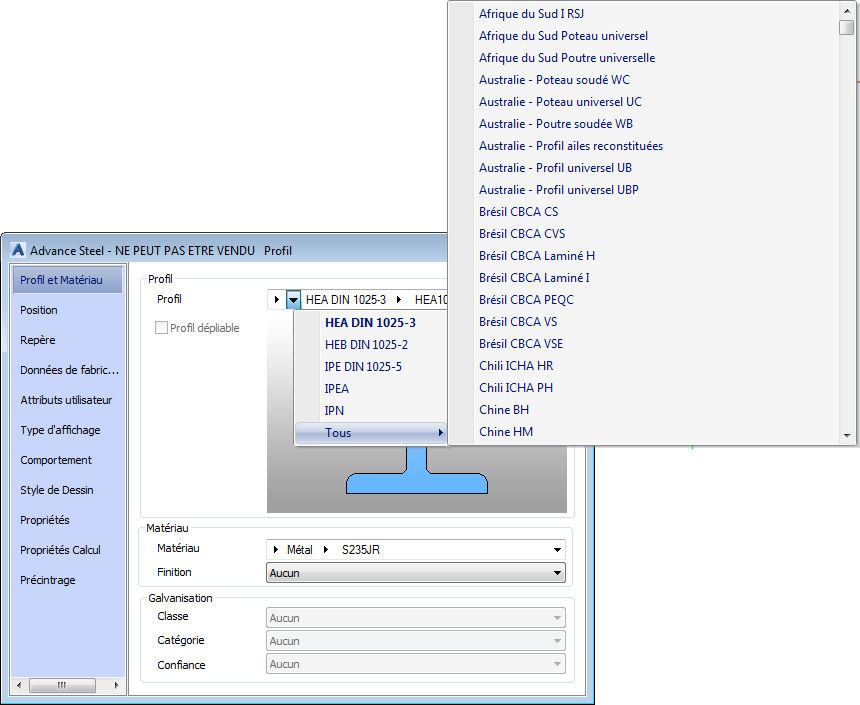This screenshot has width=860, height=705.
Task: Open the Classe galvanisation dropdown
Action: [416, 618]
